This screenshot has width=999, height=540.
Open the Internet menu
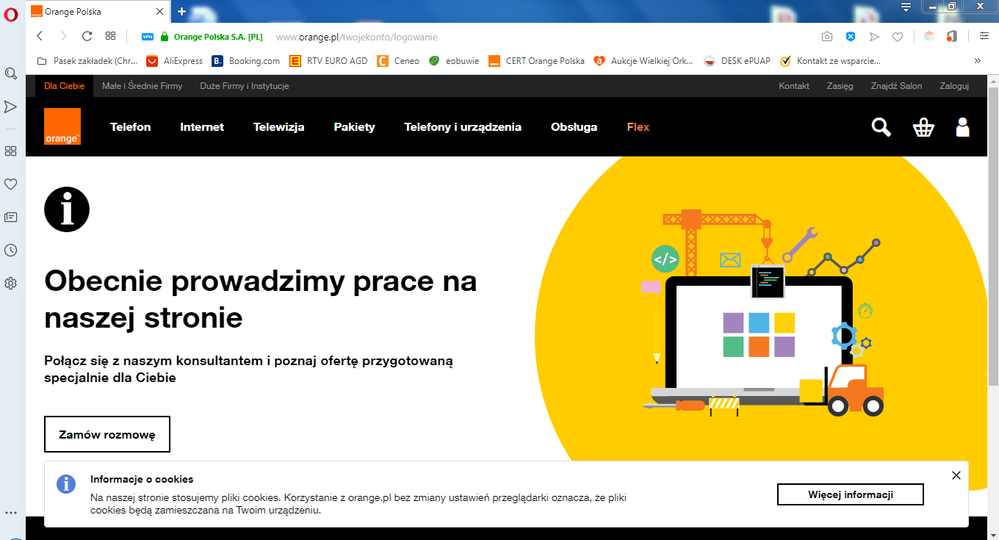pos(202,127)
